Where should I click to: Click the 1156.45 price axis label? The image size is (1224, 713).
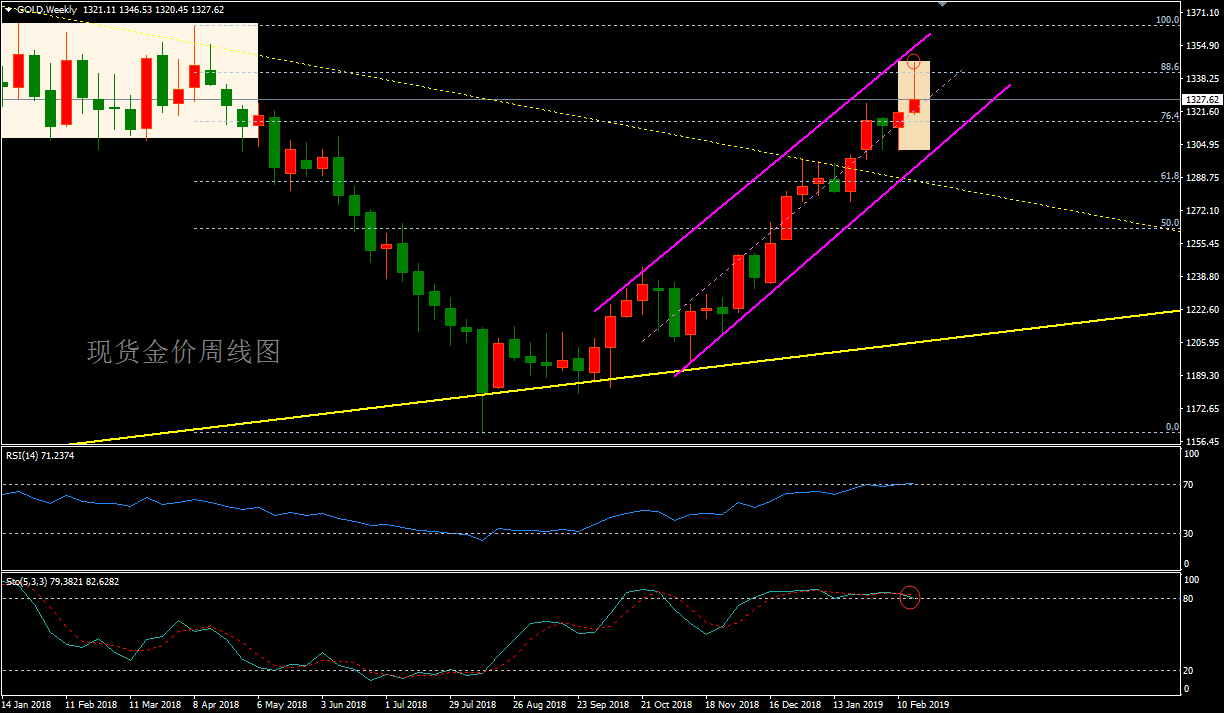[1202, 442]
